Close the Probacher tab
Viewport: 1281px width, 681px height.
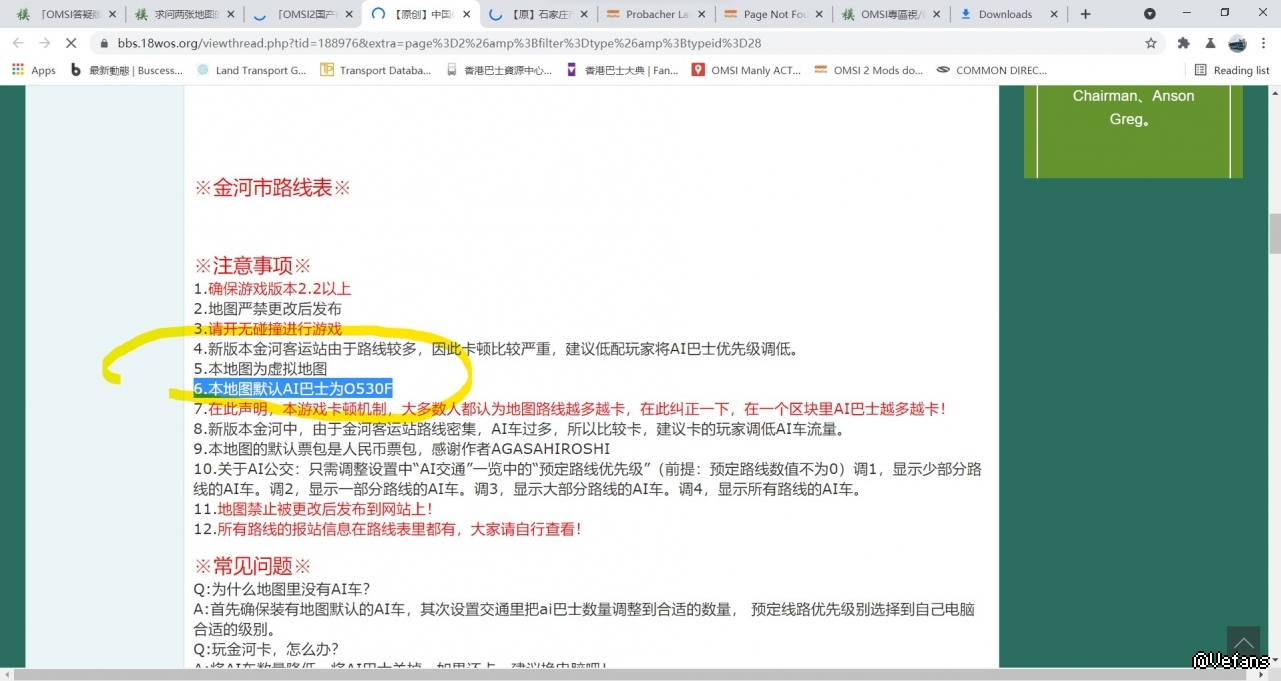[702, 14]
